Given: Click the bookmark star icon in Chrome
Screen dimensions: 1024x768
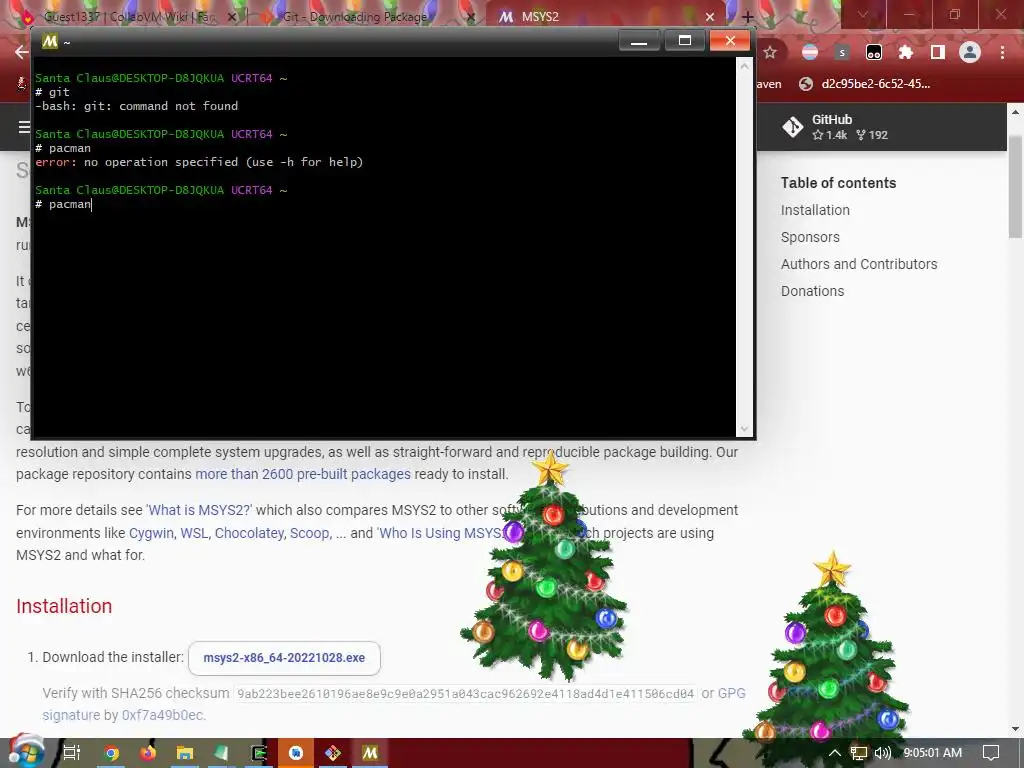Looking at the screenshot, I should tap(770, 52).
